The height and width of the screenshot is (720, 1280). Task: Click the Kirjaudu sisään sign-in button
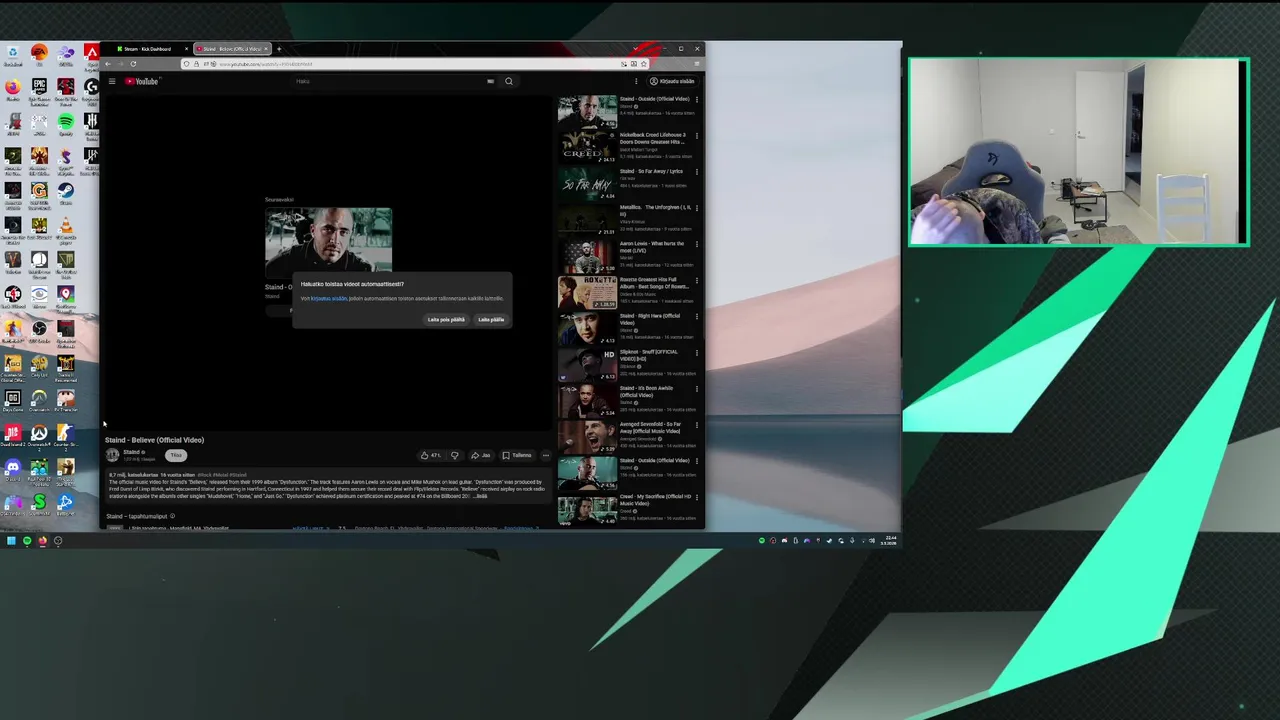click(x=672, y=81)
